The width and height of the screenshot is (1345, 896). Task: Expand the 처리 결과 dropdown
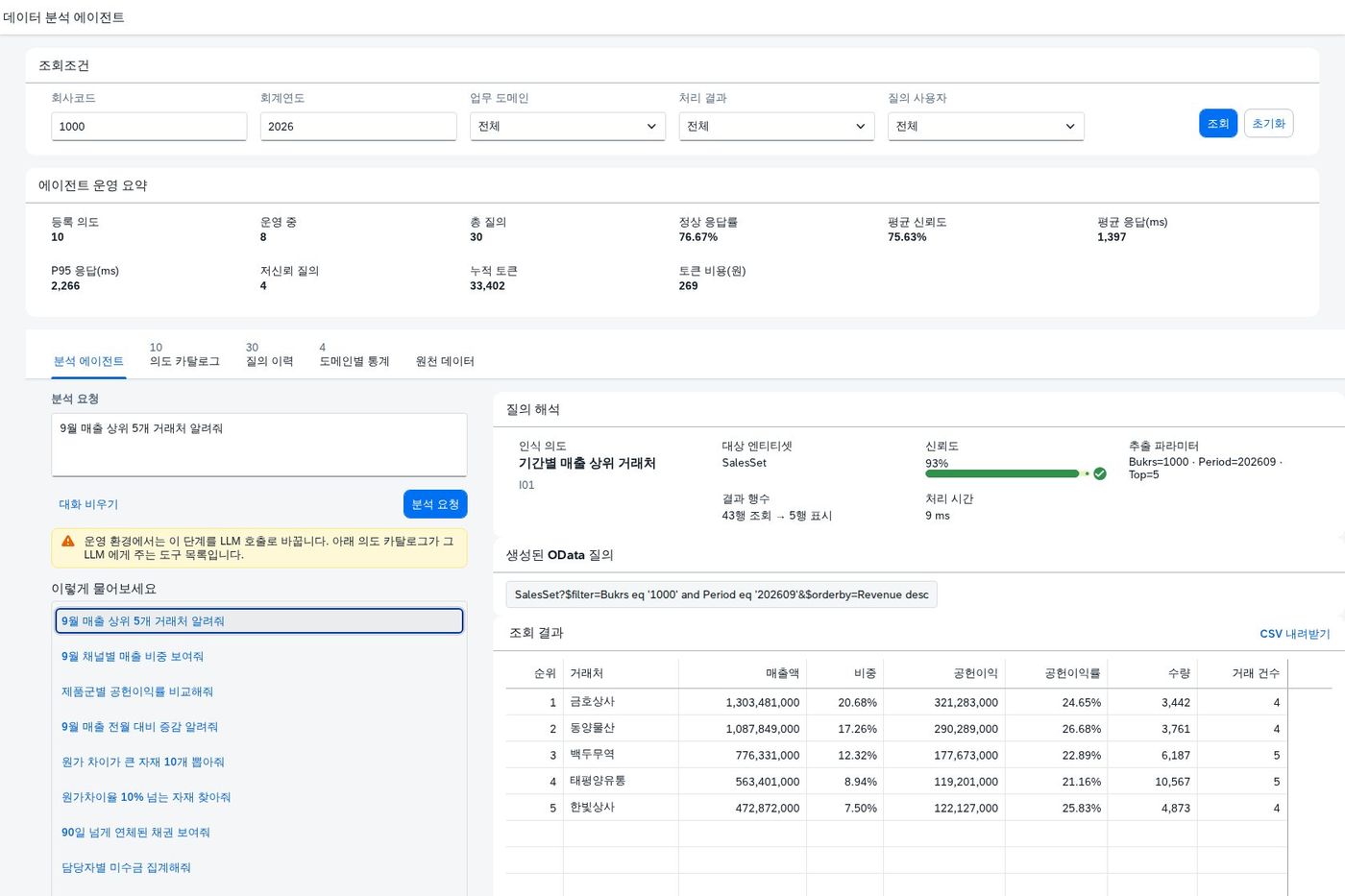click(x=776, y=127)
